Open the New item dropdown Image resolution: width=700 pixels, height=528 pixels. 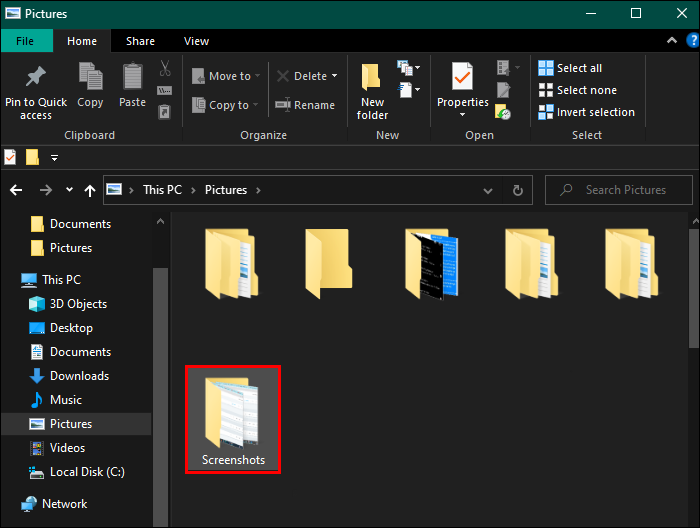(408, 68)
